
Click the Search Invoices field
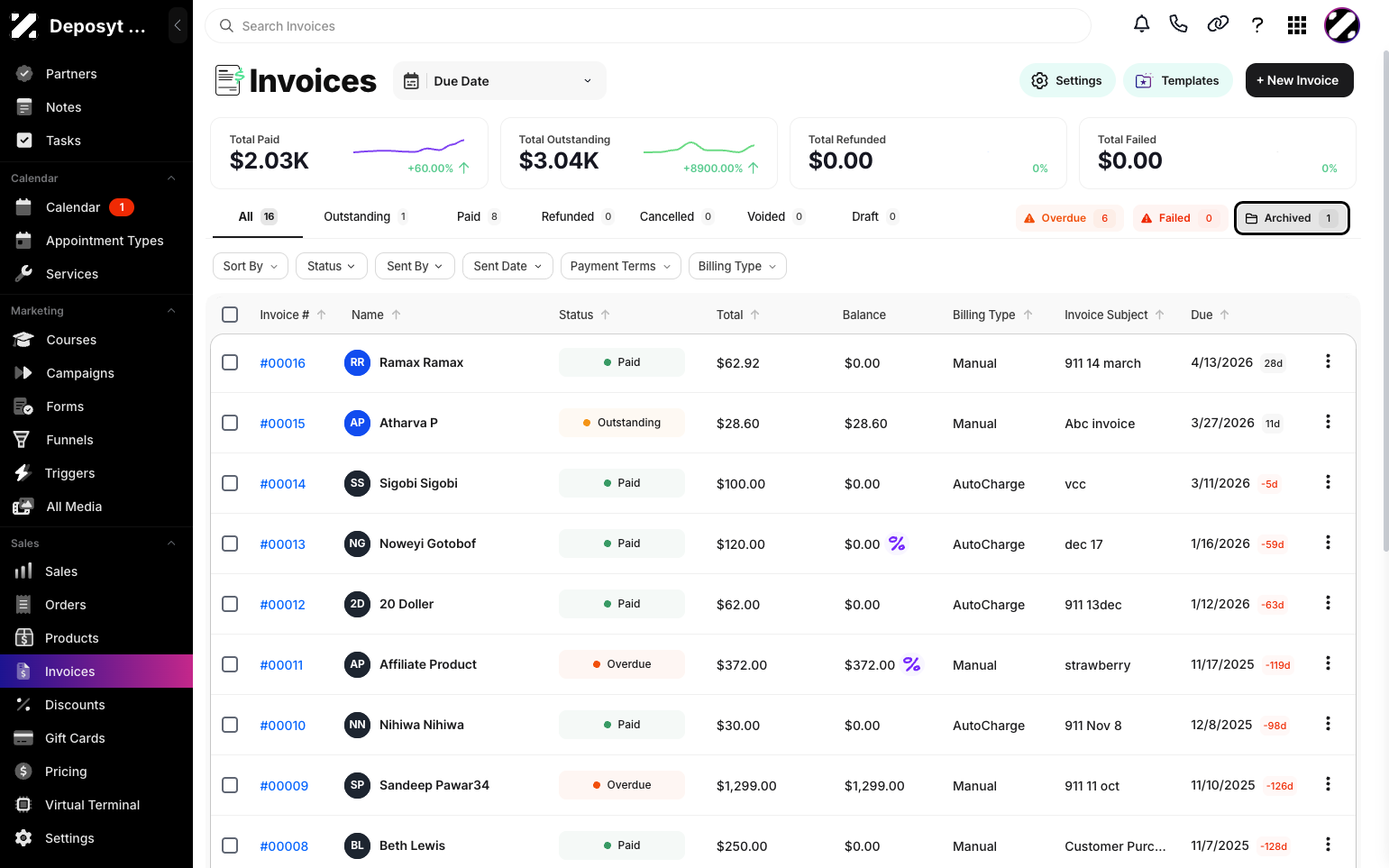point(648,26)
